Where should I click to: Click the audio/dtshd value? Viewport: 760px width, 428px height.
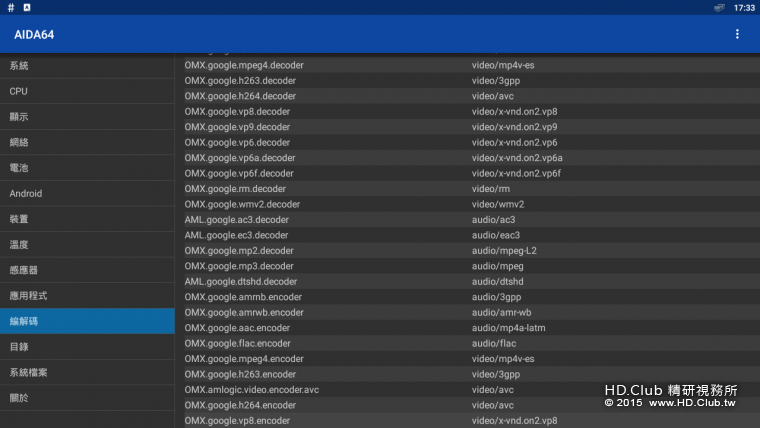(x=497, y=282)
